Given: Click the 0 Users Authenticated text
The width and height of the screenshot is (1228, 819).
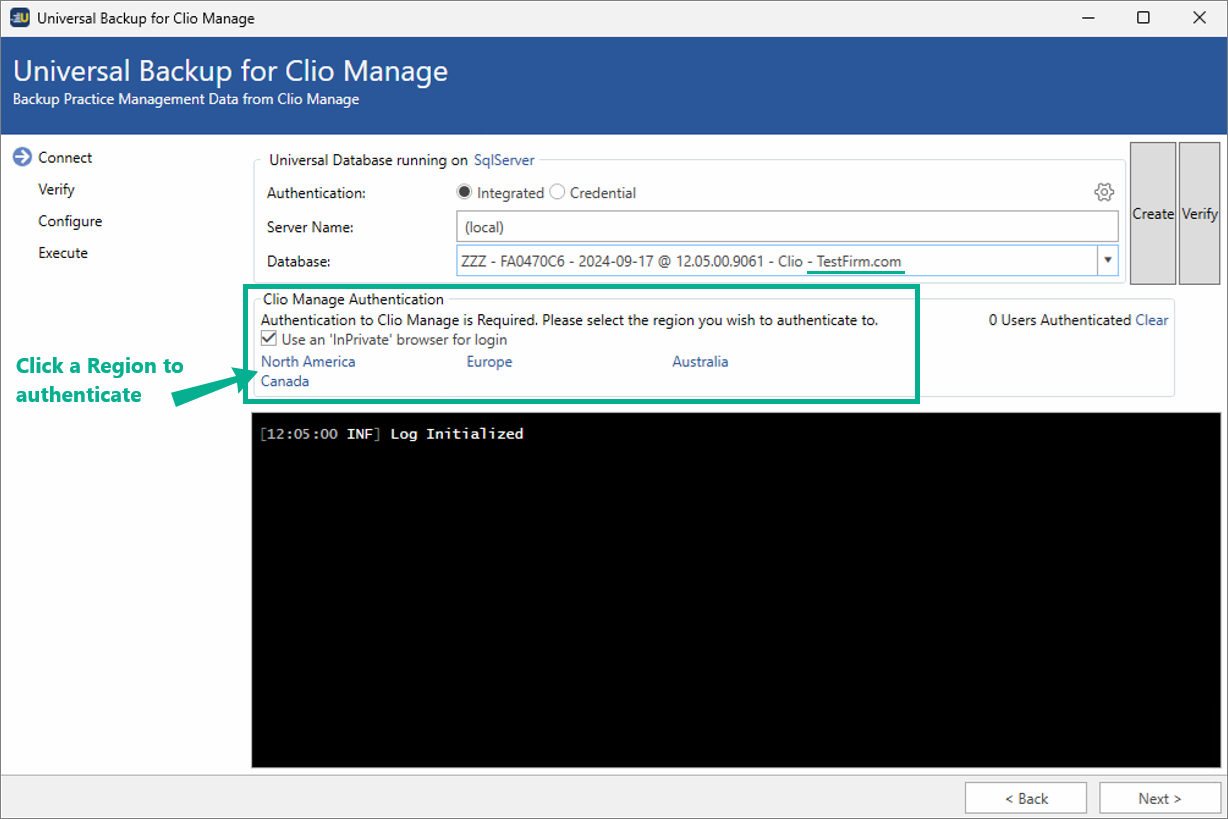Looking at the screenshot, I should 1060,320.
